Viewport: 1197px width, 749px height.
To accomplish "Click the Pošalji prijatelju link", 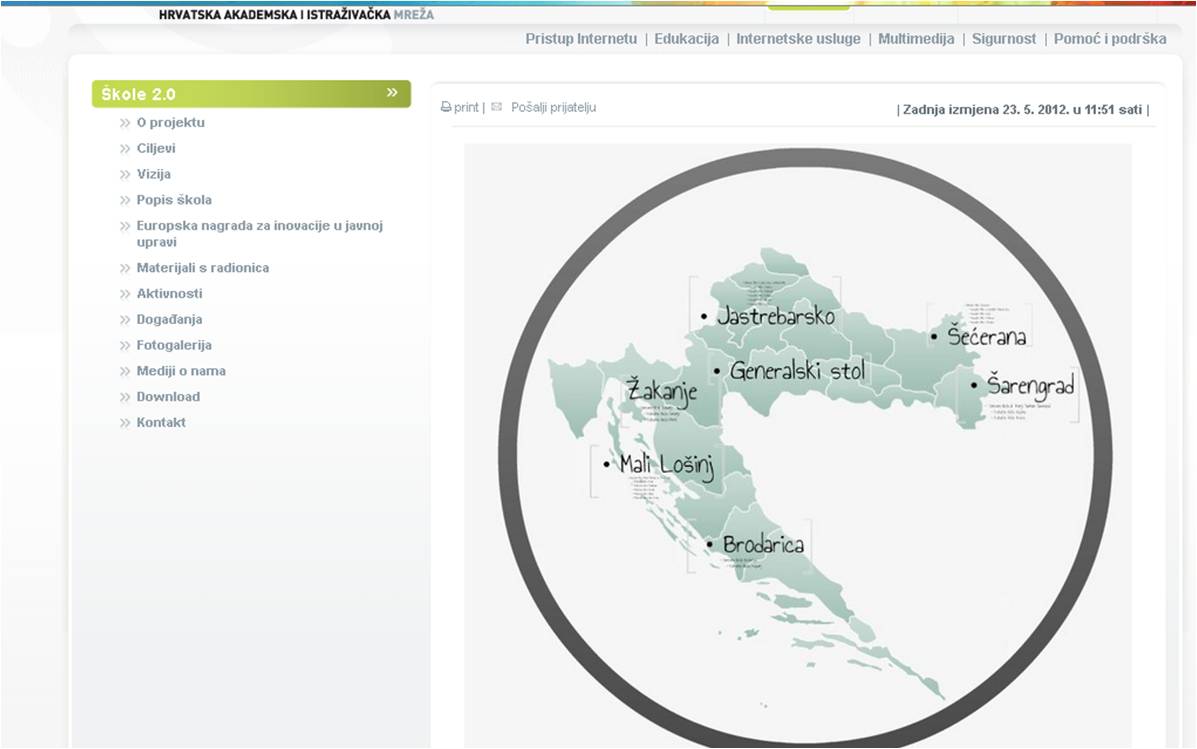I will coord(553,108).
